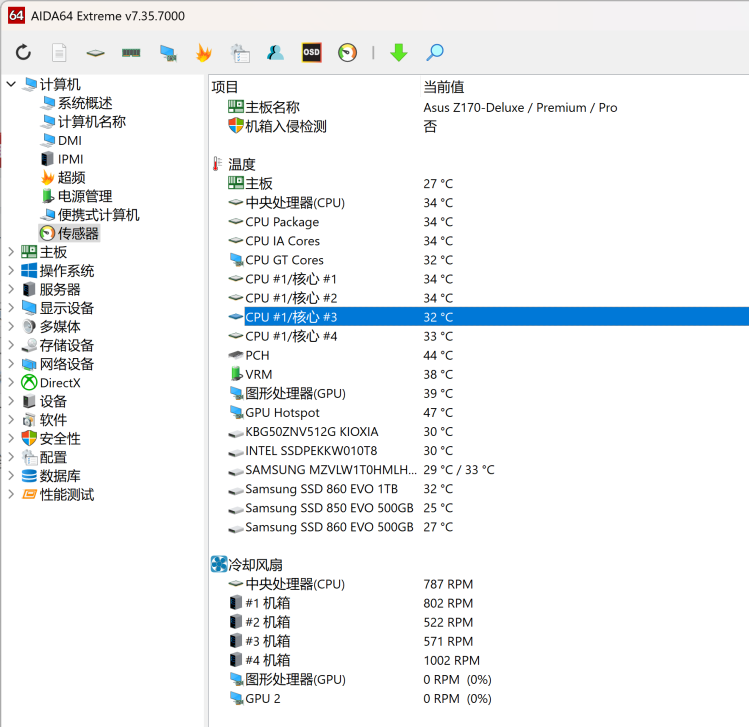Image resolution: width=749 pixels, height=727 pixels.
Task: Expand the 主板 tree node
Action: 11,252
